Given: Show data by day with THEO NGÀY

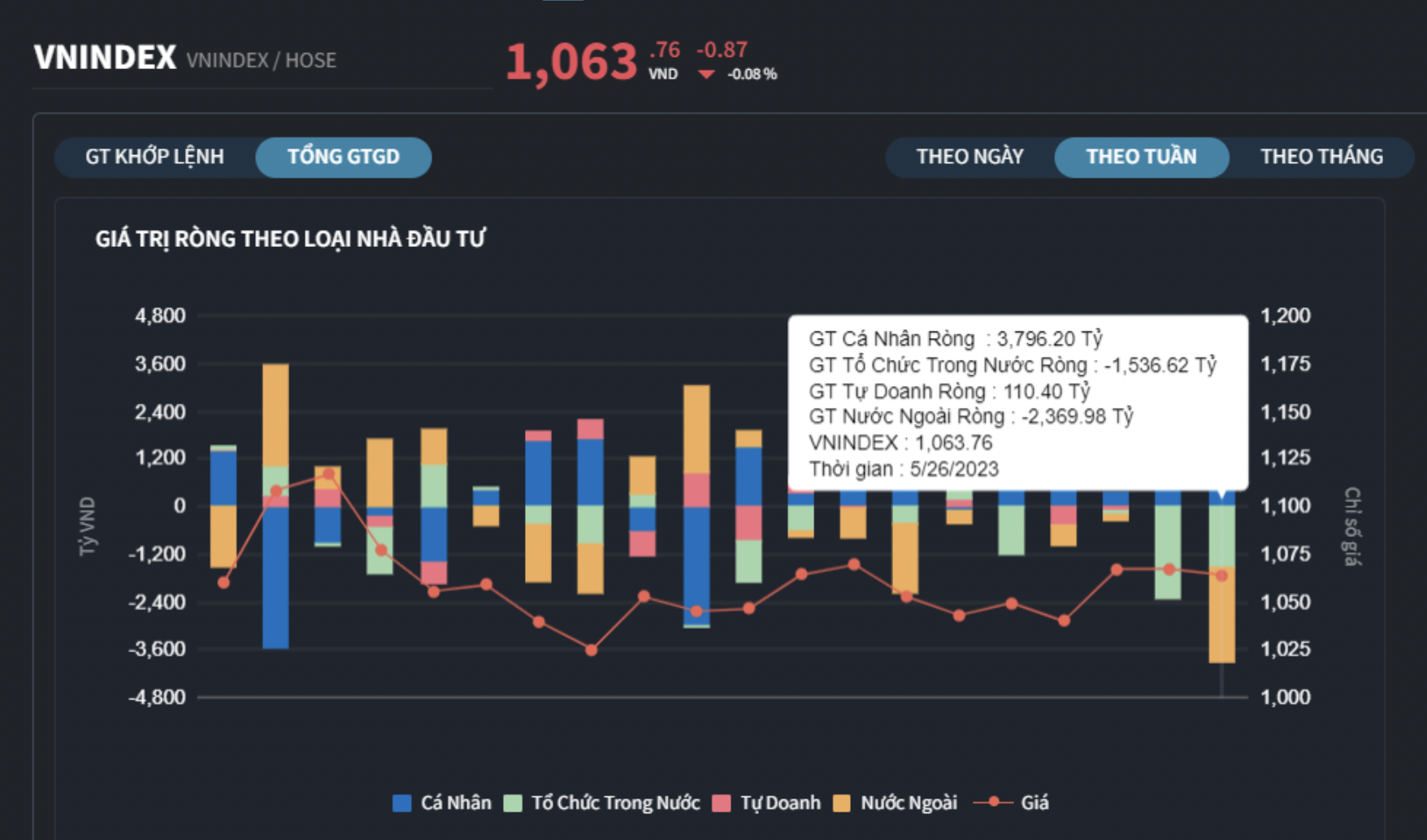Looking at the screenshot, I should (969, 157).
